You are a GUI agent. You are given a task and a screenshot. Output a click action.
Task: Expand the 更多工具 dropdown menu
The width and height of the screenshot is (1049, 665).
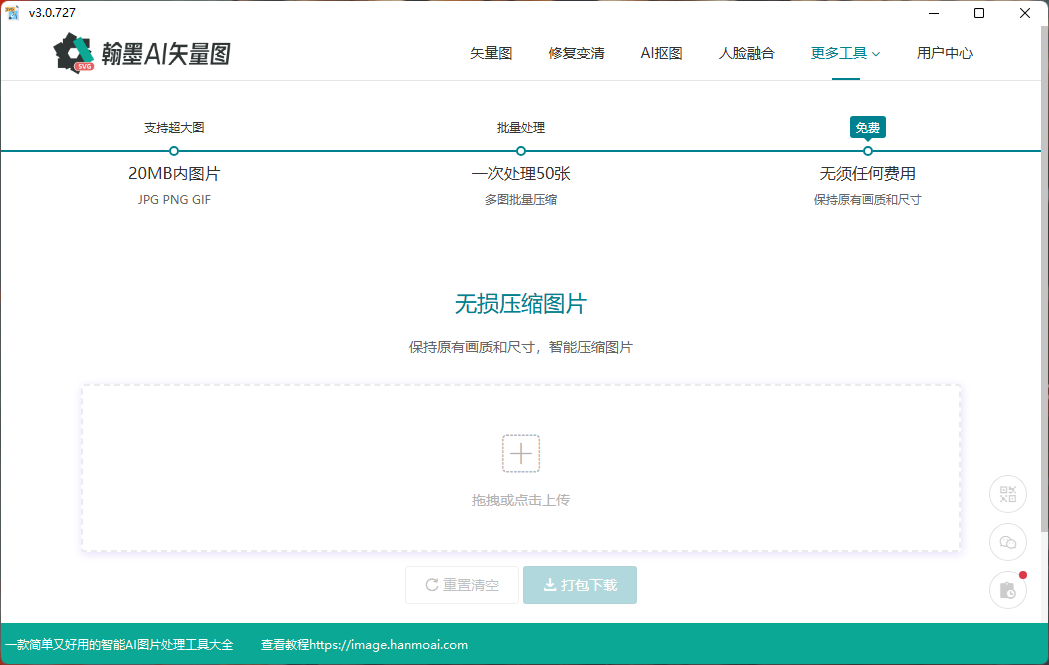click(x=845, y=53)
